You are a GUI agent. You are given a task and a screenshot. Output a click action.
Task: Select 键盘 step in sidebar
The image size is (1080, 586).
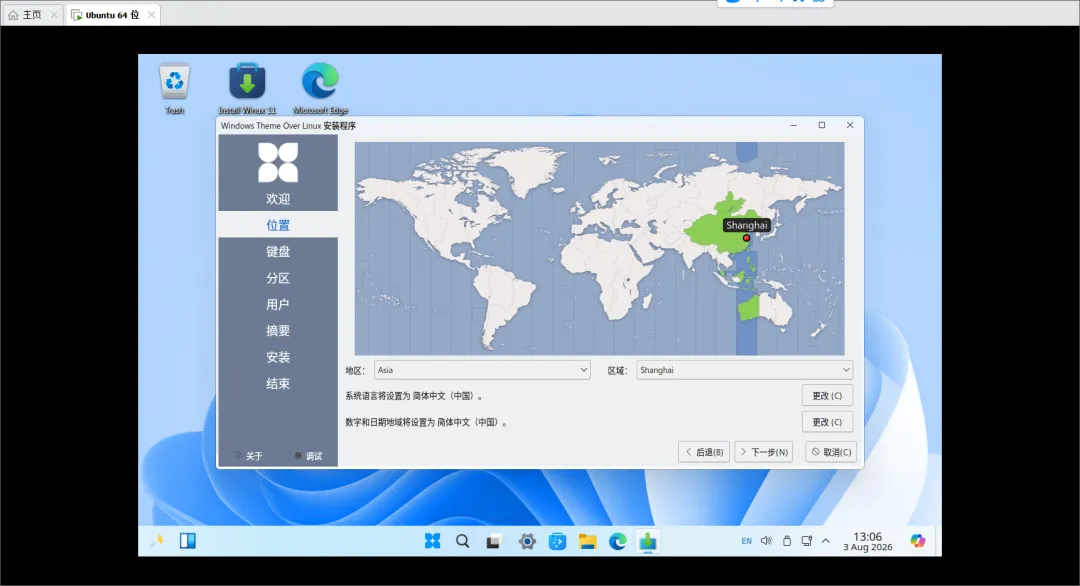coord(278,251)
